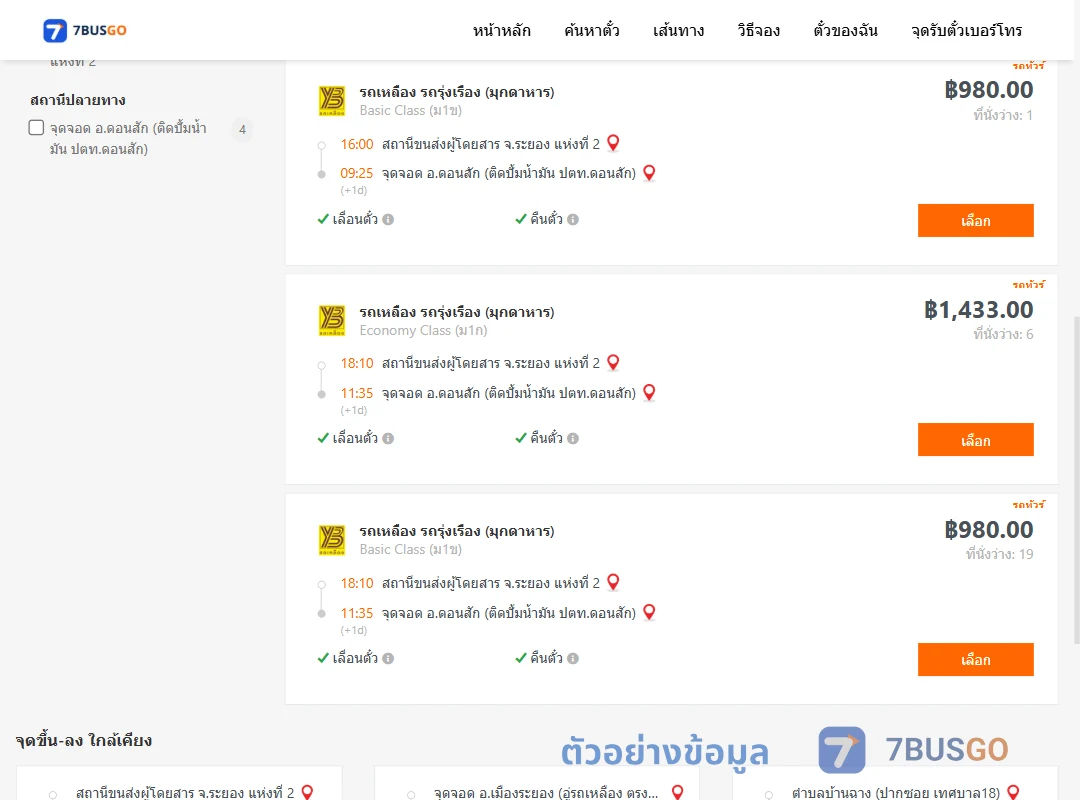Select the 18:10 Basic Class trip with 19 seats
The height and width of the screenshot is (800, 1080).
click(975, 659)
